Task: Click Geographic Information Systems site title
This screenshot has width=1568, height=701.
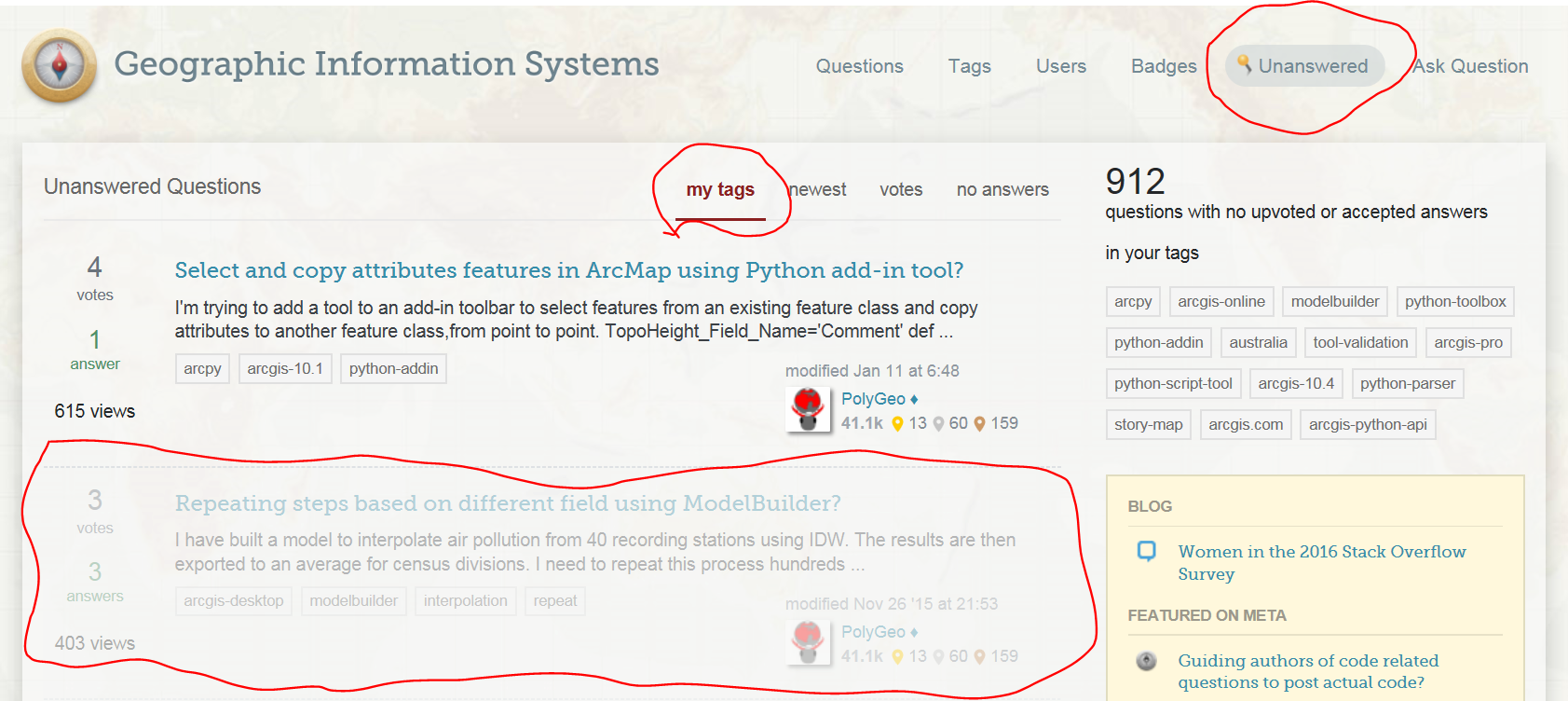Action: tap(387, 63)
